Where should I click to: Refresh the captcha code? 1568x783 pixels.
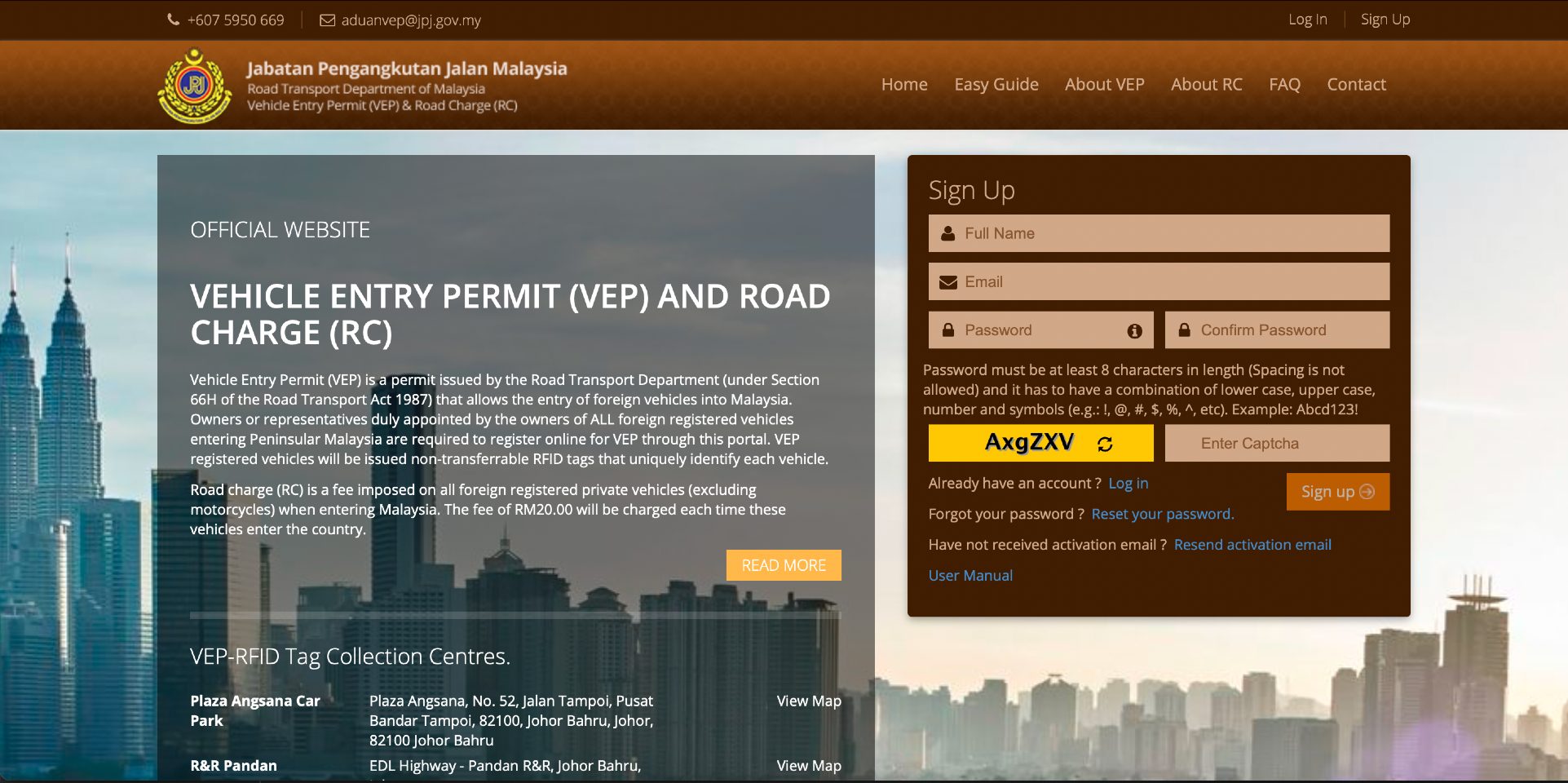[1105, 444]
